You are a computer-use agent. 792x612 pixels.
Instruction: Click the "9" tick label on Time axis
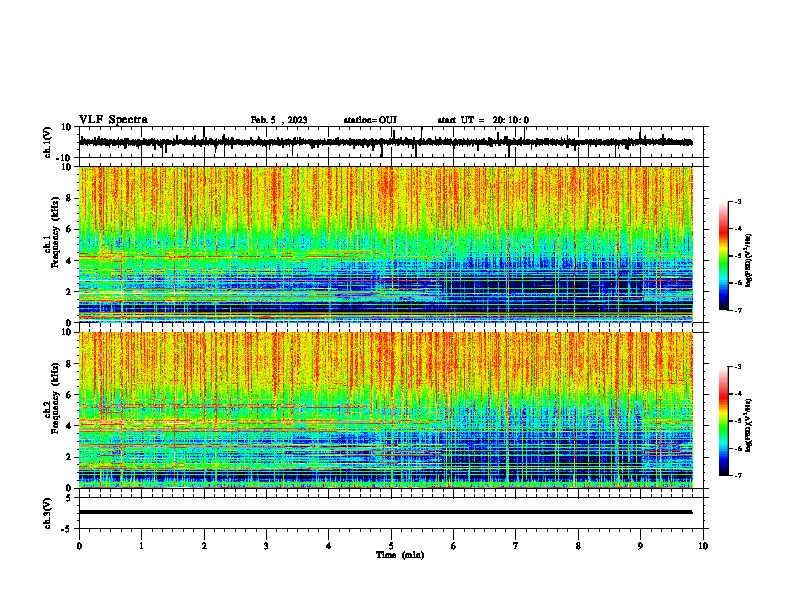coord(640,546)
